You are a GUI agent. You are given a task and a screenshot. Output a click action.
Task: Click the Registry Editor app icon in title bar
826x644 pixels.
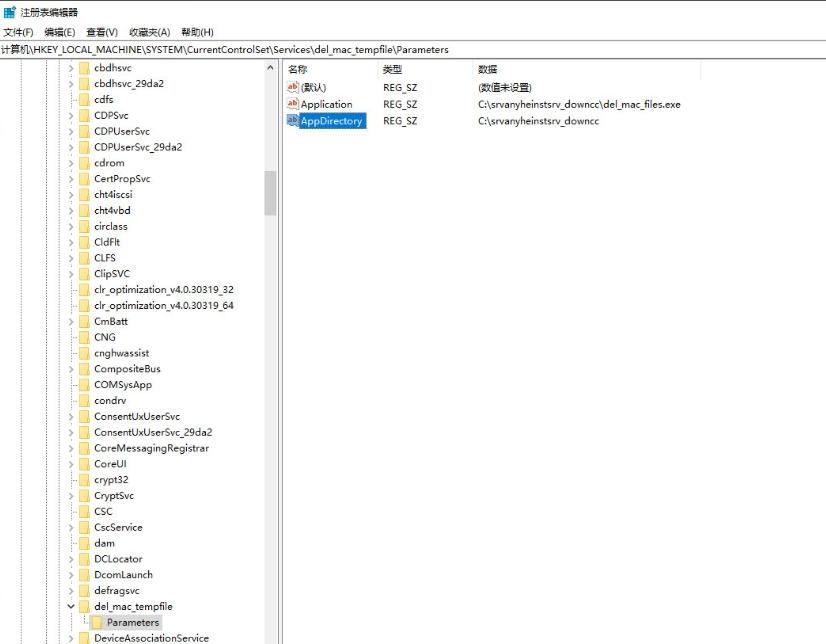tap(9, 12)
